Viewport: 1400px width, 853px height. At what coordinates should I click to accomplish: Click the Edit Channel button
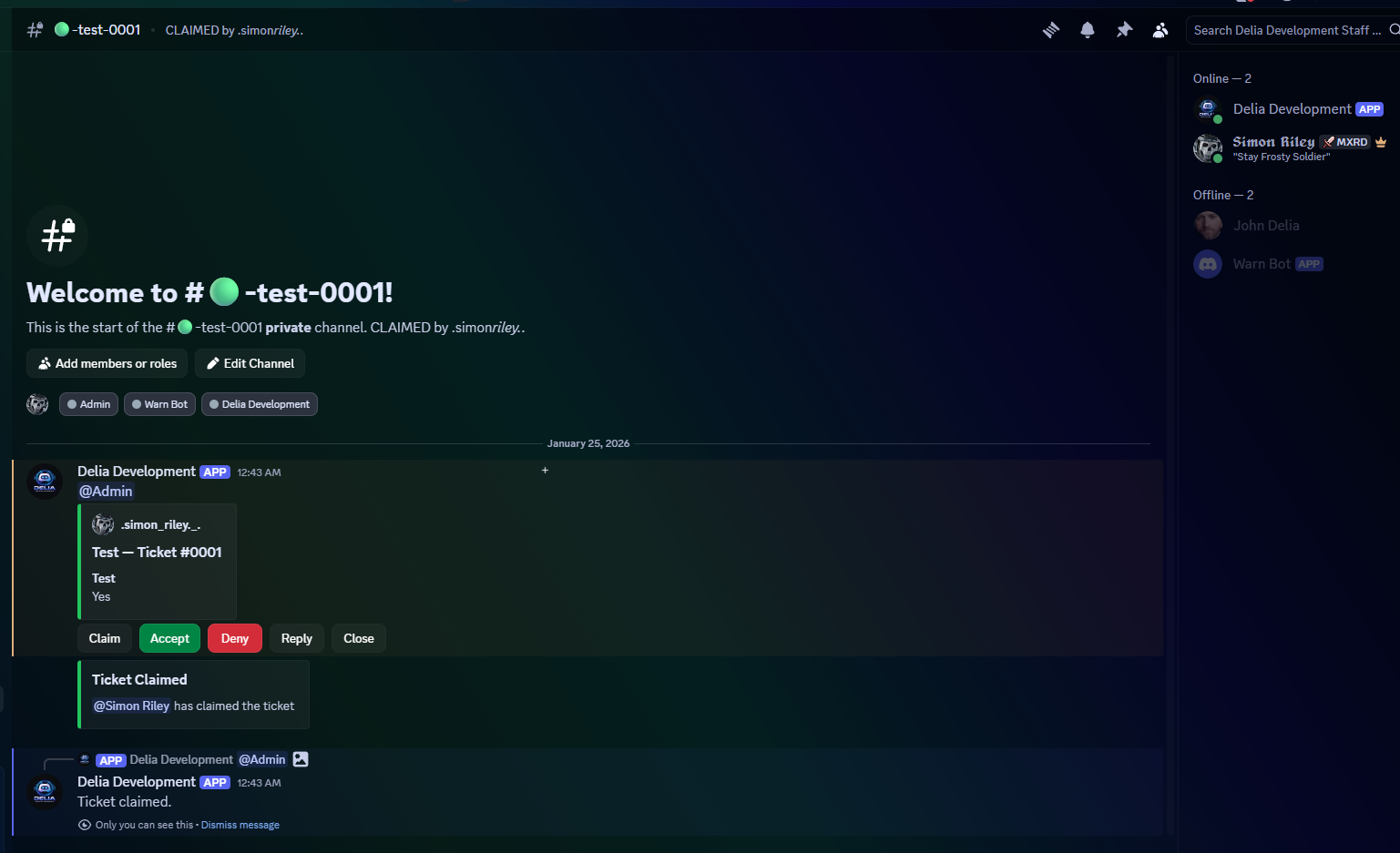(250, 363)
